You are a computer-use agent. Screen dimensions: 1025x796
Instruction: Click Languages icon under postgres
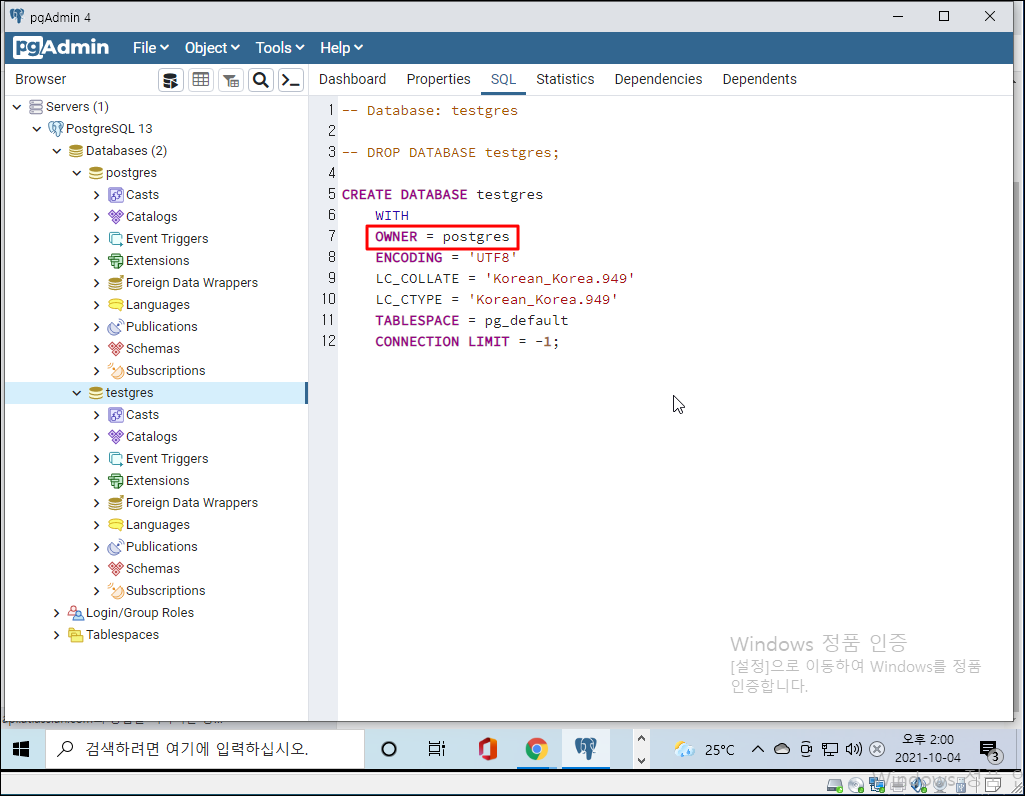coord(116,305)
